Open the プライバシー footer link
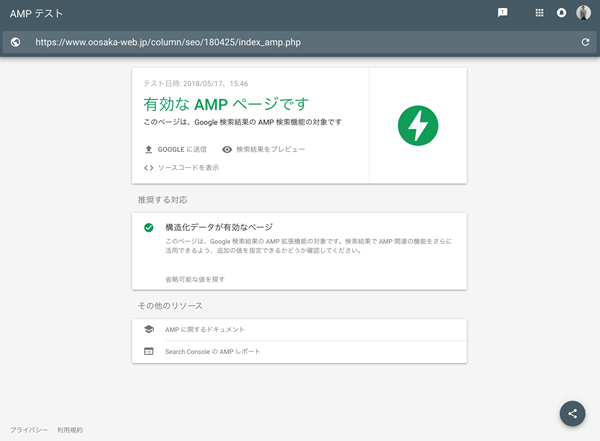 point(29,430)
